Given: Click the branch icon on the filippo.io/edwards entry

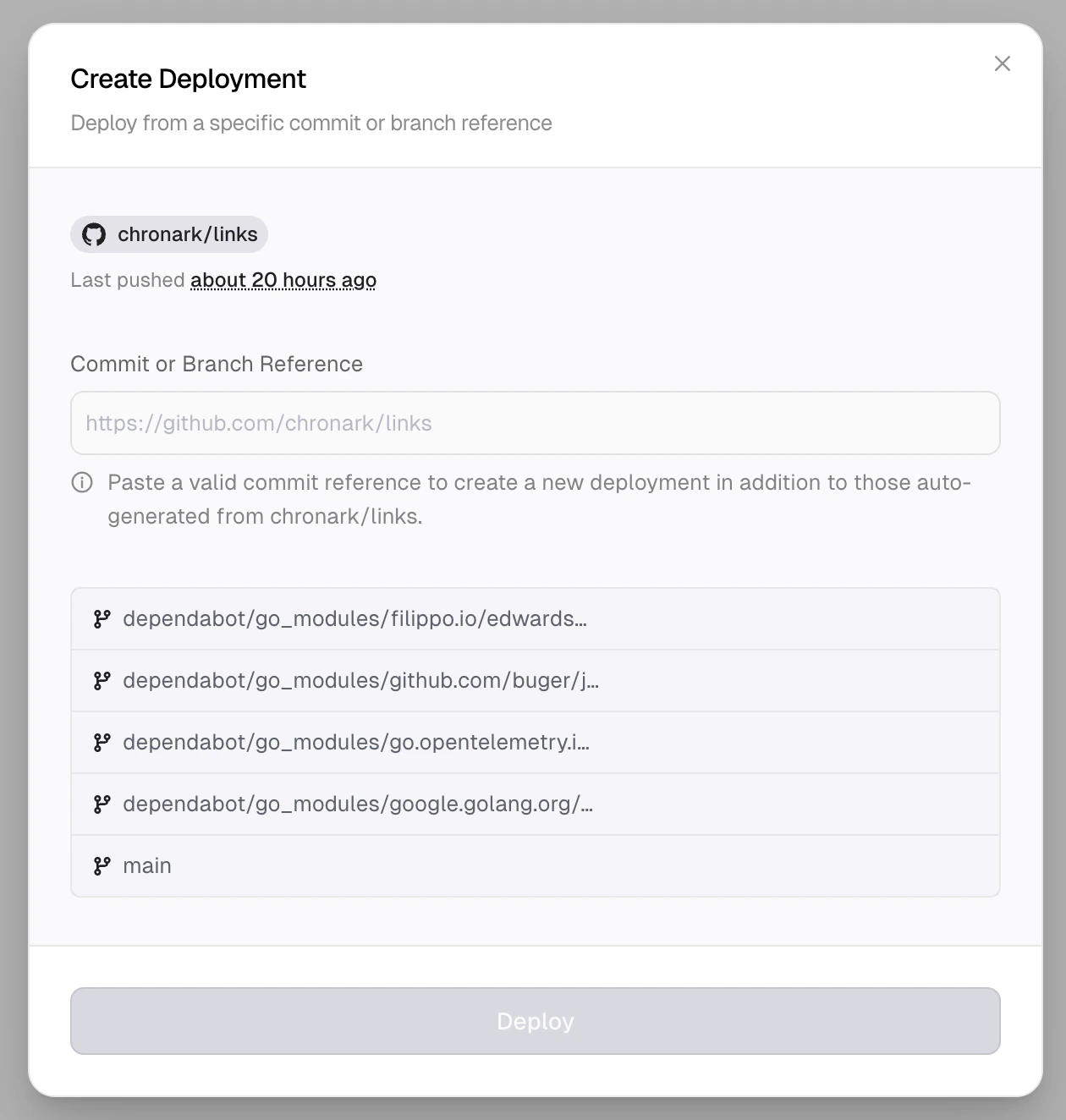Looking at the screenshot, I should (102, 618).
